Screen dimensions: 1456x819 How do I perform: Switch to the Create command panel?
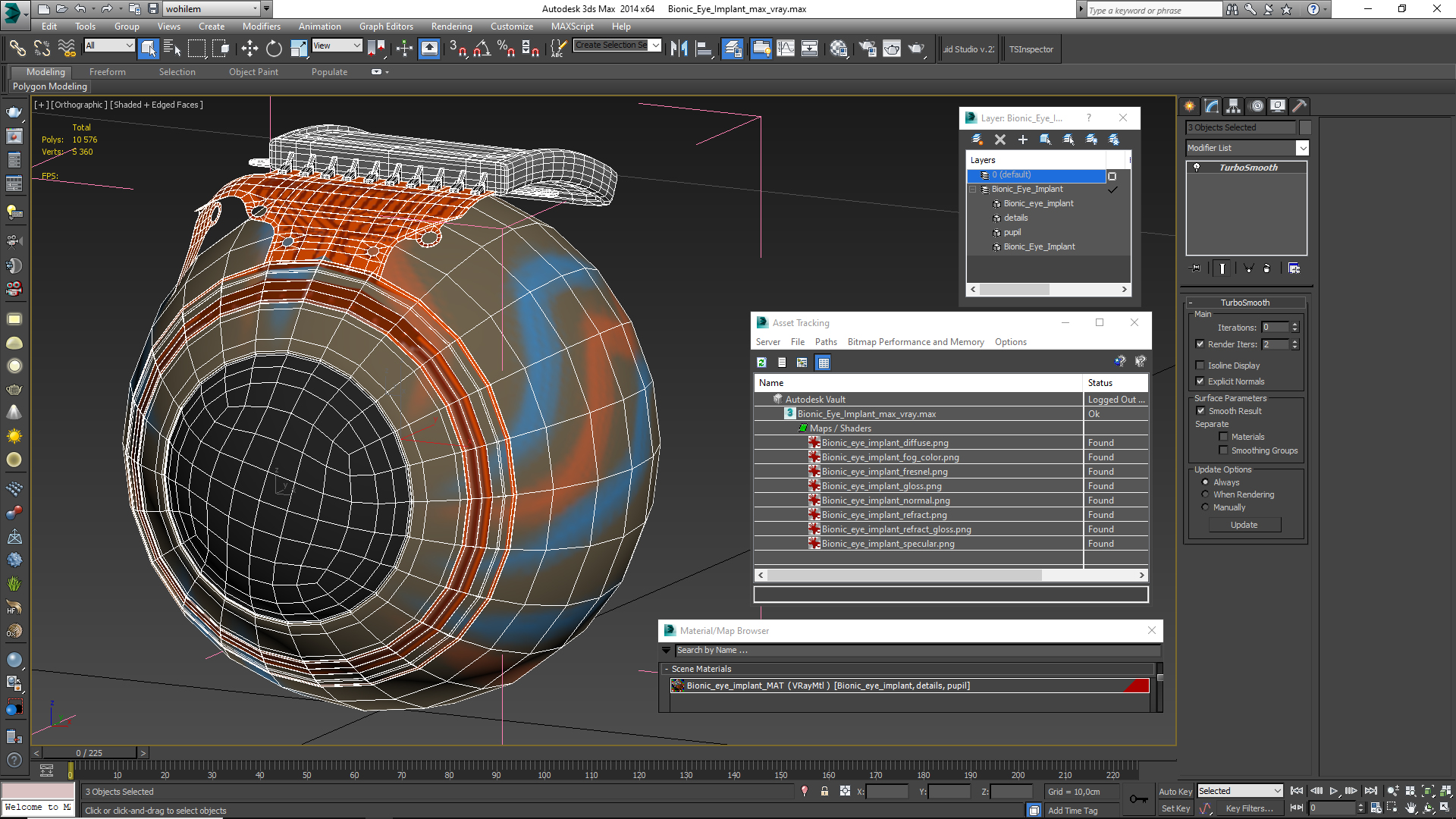pyautogui.click(x=1189, y=106)
